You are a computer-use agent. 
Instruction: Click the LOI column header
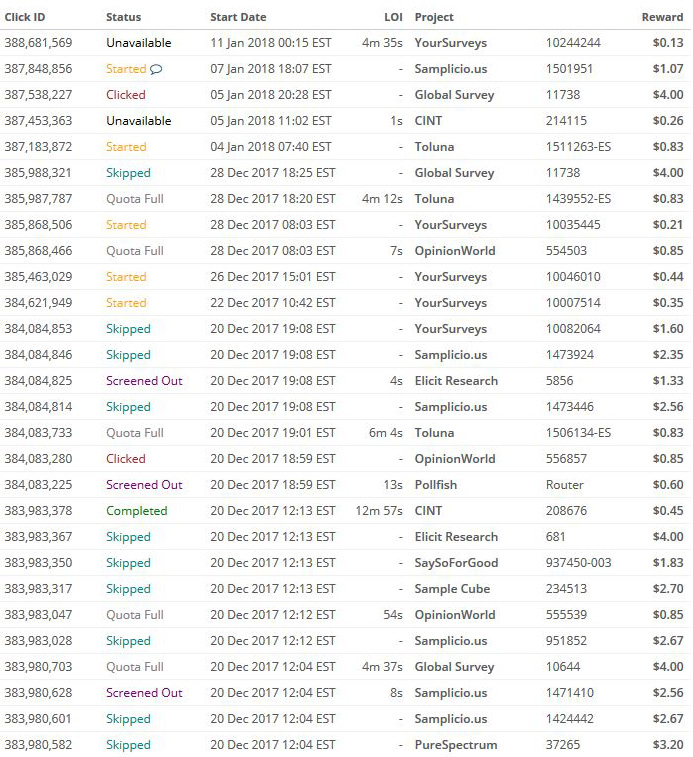[x=394, y=17]
